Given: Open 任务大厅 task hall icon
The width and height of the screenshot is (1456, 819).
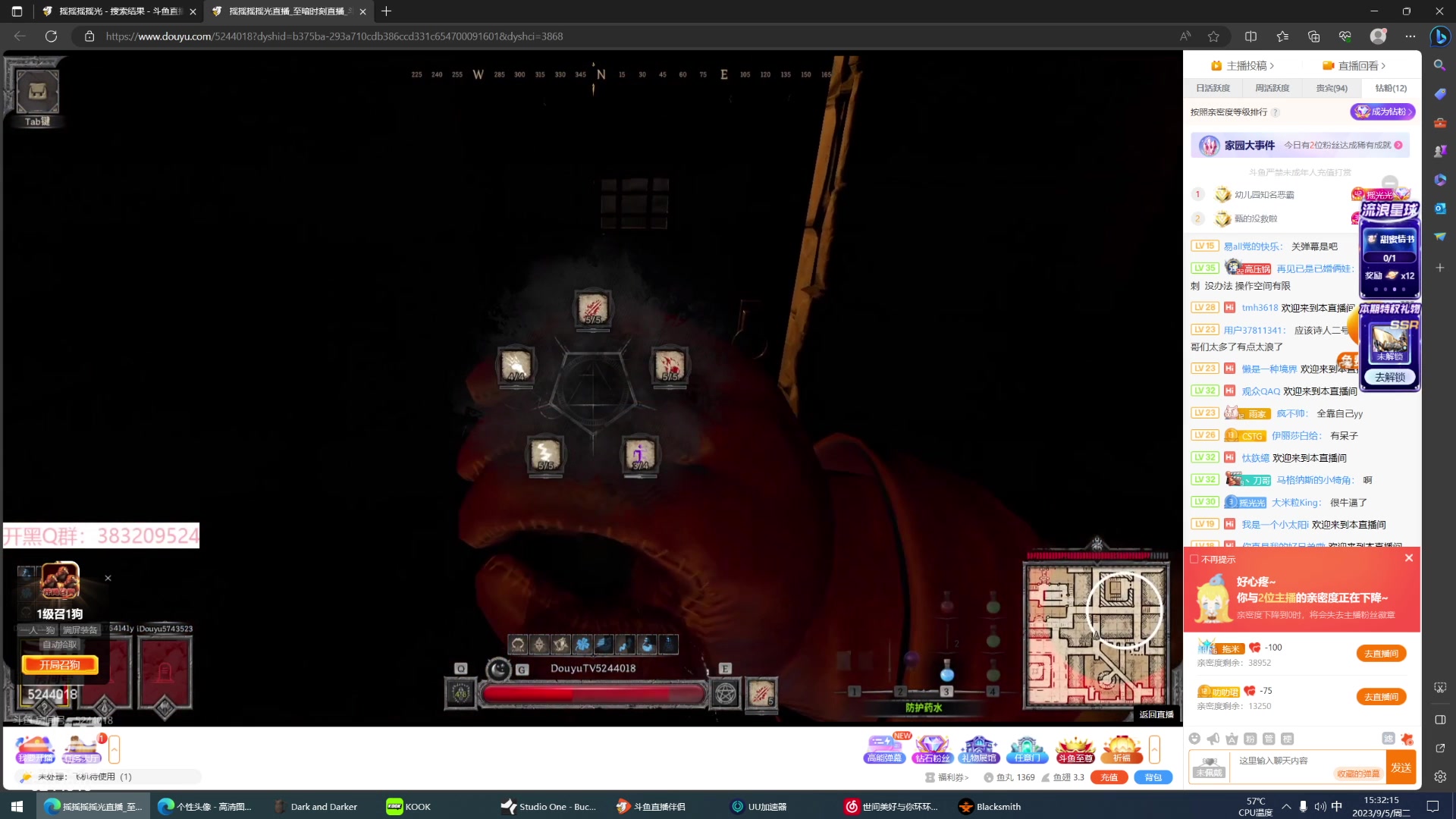Looking at the screenshot, I should (x=82, y=749).
